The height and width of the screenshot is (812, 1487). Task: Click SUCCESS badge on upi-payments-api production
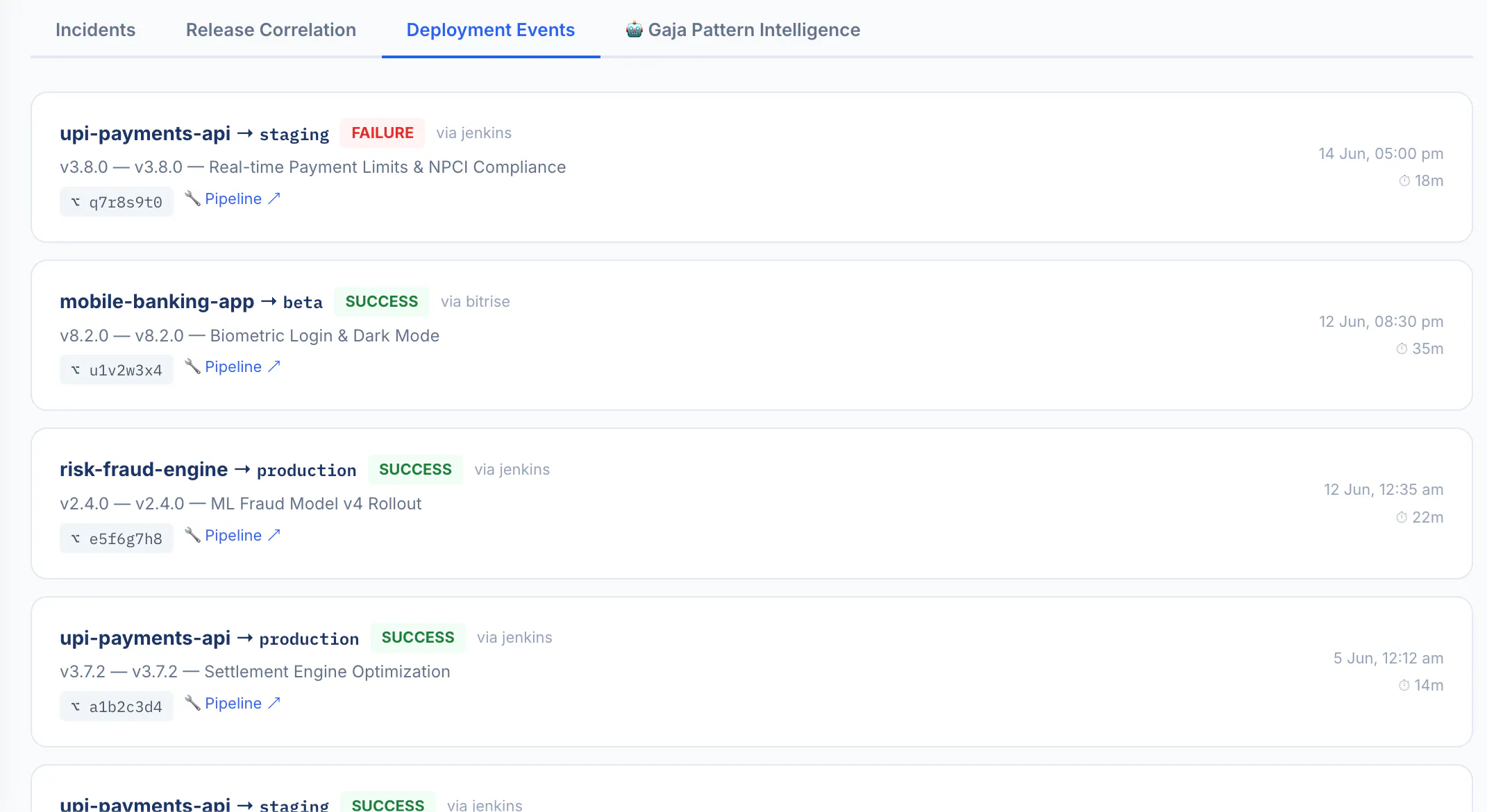[418, 637]
